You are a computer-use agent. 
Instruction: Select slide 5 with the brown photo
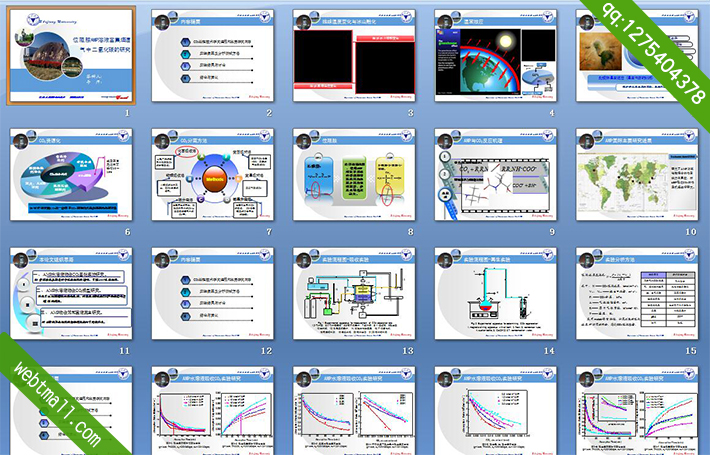[x=637, y=55]
